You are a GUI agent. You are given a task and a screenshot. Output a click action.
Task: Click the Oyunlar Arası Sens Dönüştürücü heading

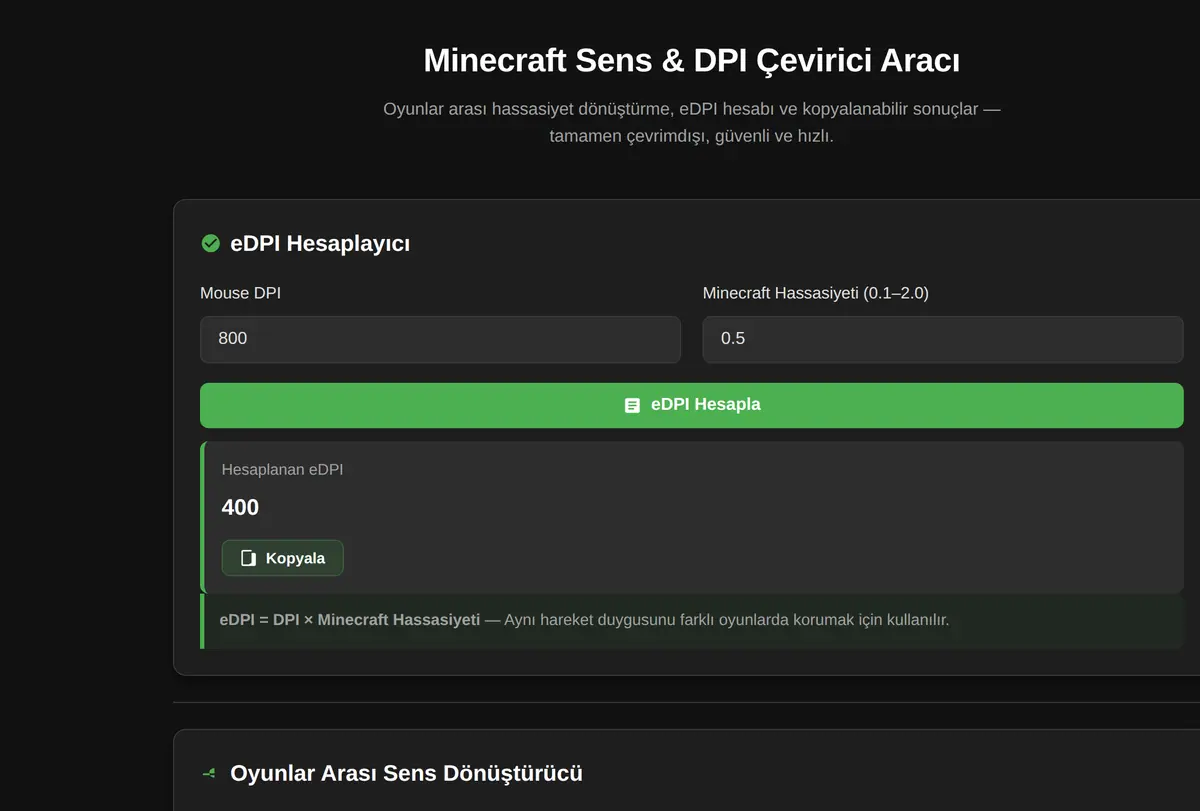click(406, 773)
